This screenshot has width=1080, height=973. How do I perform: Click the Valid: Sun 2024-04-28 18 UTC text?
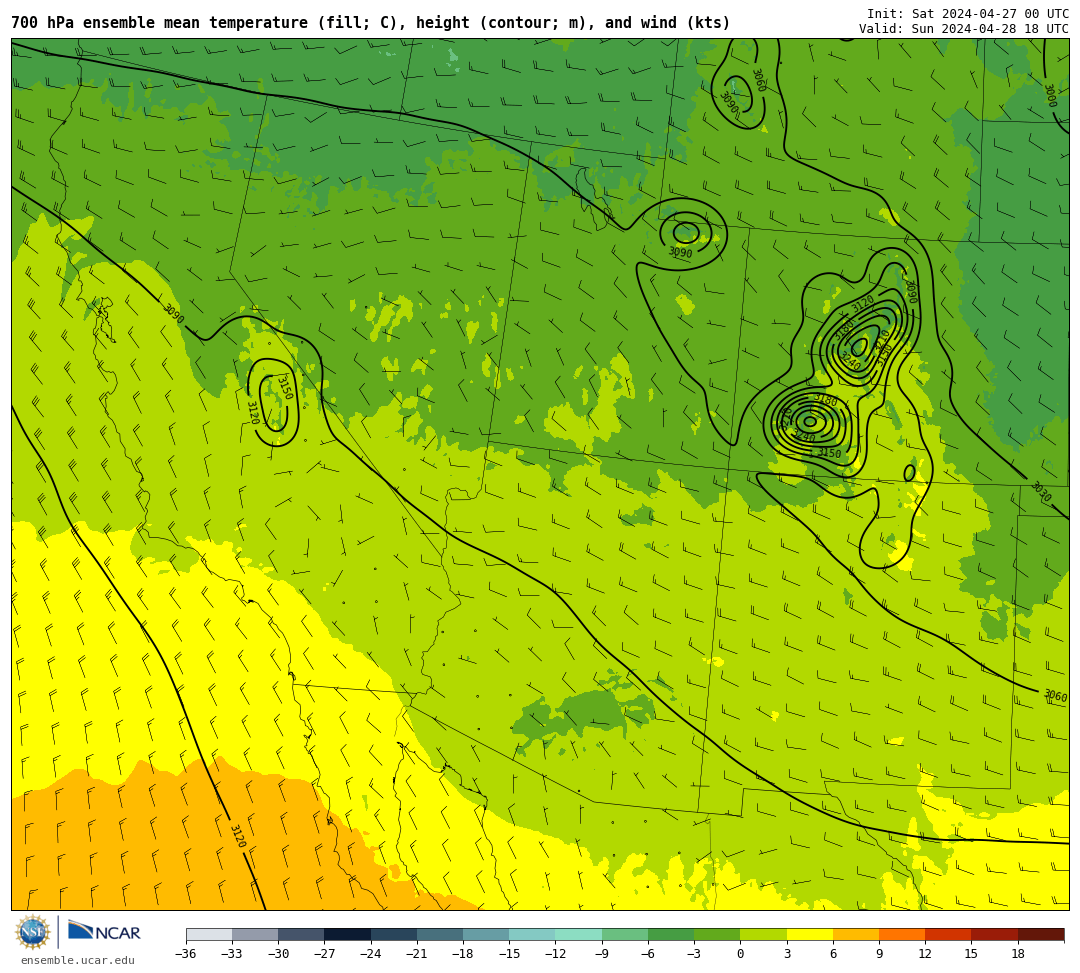[964, 29]
